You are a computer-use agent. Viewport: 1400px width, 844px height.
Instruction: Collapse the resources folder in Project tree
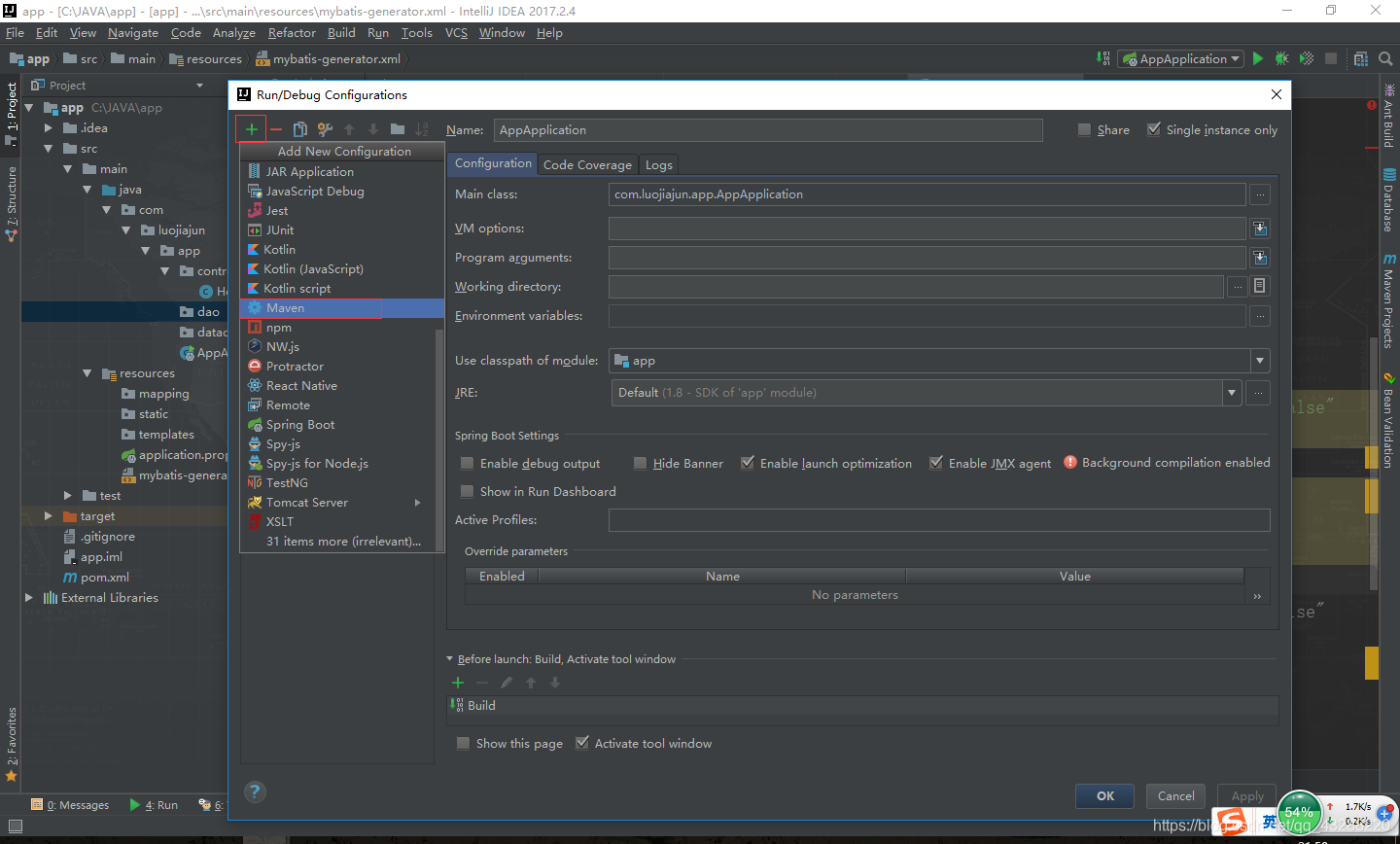(x=87, y=373)
